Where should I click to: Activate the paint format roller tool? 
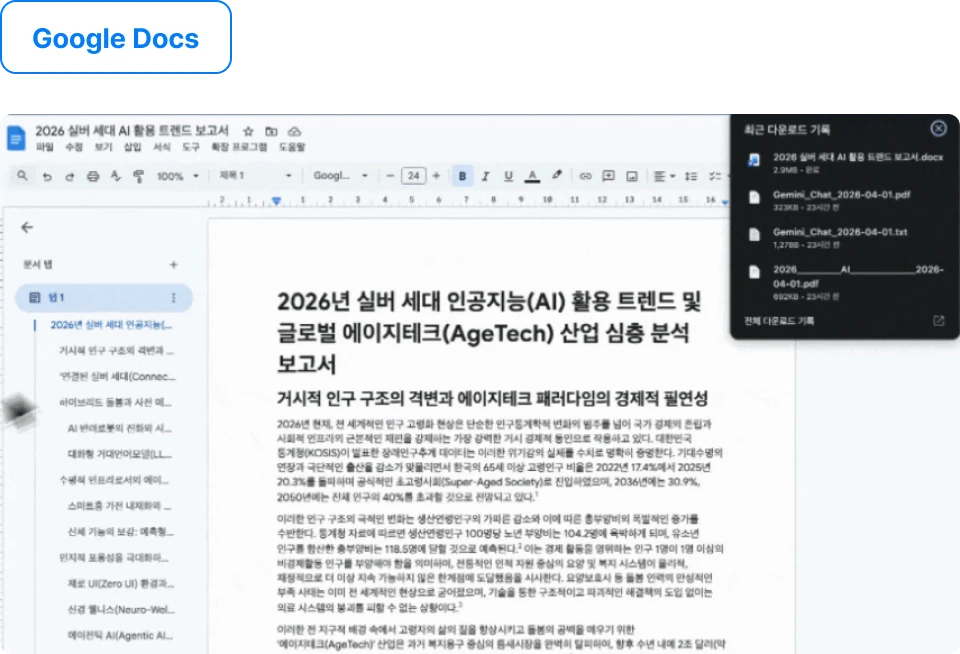click(138, 176)
